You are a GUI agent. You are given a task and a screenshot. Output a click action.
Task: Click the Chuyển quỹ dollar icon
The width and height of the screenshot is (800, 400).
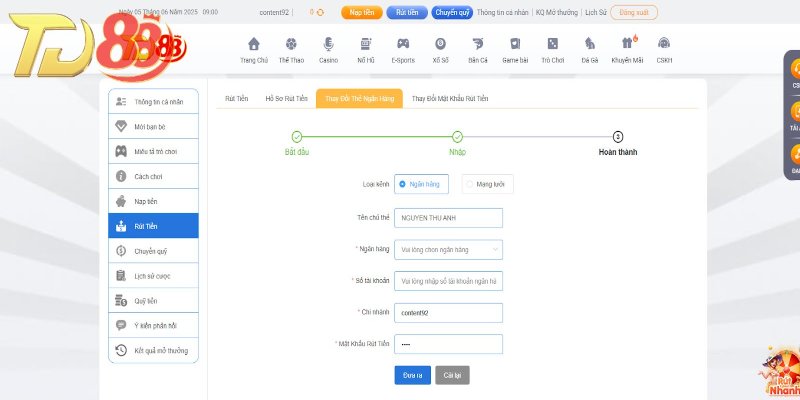point(121,251)
